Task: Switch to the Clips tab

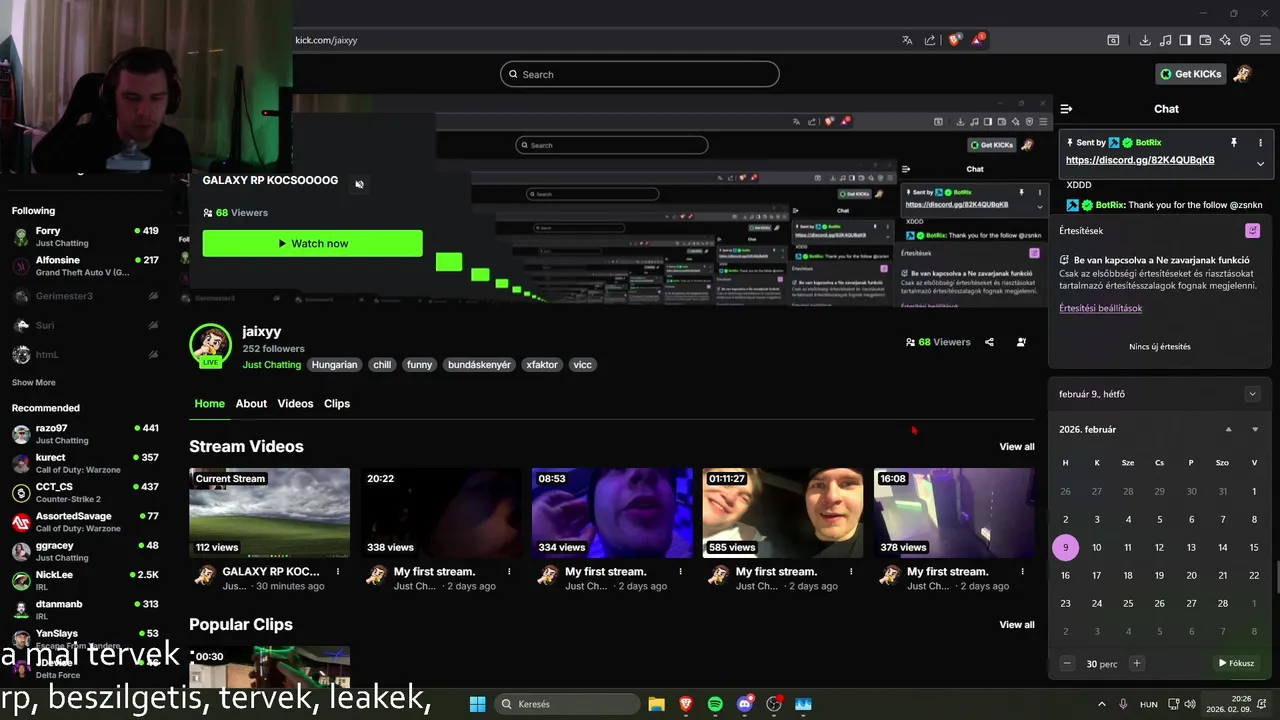Action: point(337,404)
